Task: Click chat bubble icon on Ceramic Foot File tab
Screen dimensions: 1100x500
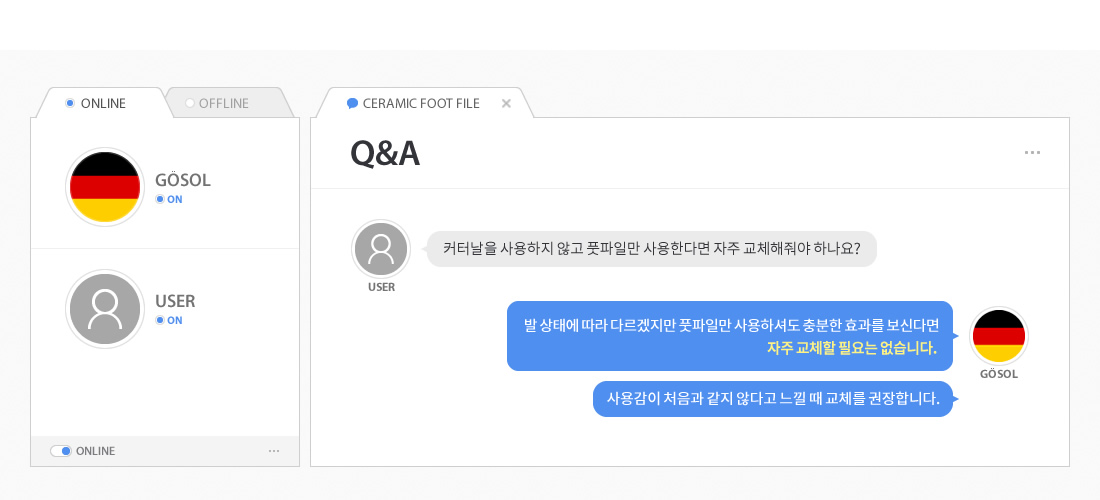Action: click(352, 103)
